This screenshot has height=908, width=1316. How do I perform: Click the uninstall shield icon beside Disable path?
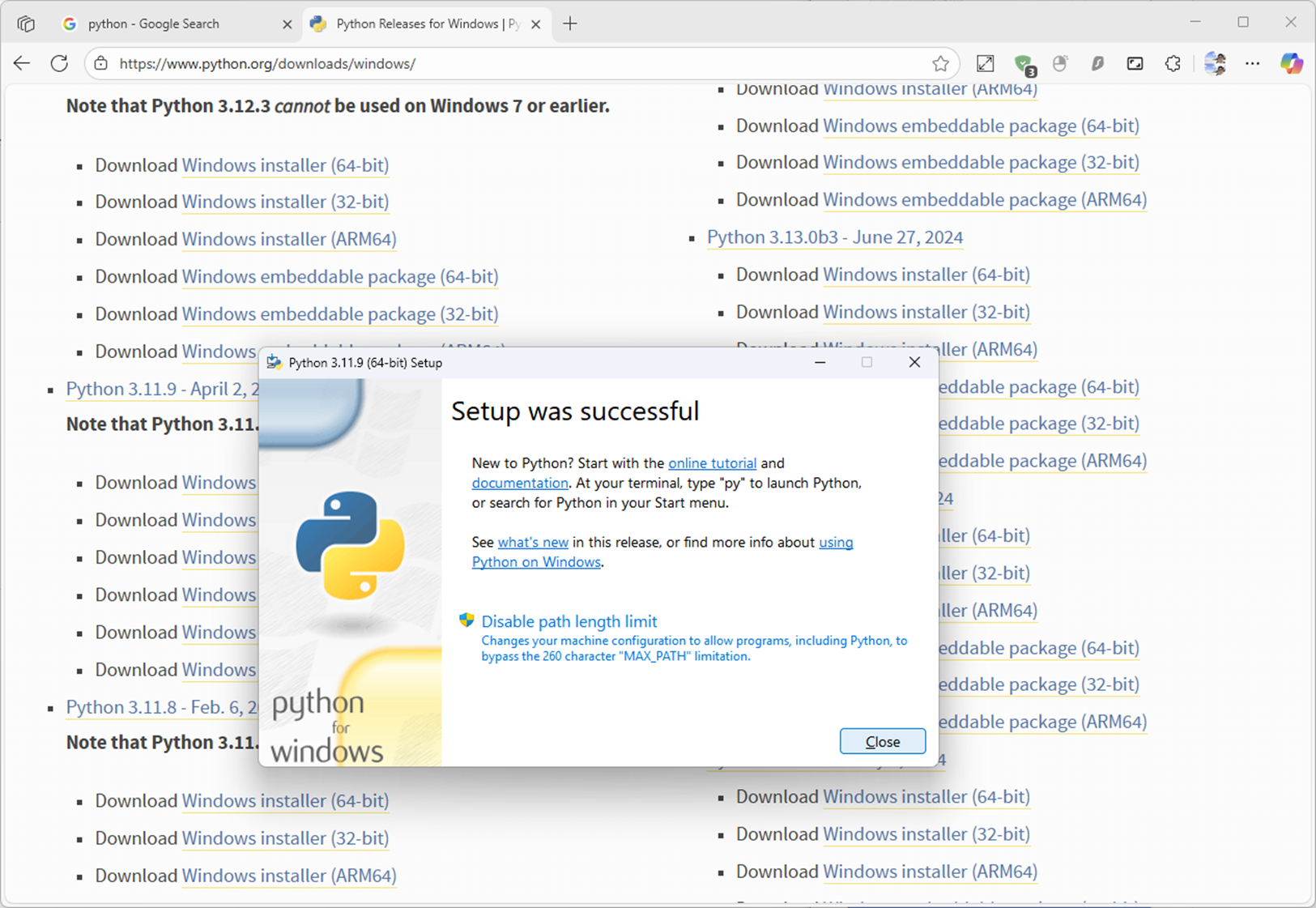pyautogui.click(x=466, y=620)
